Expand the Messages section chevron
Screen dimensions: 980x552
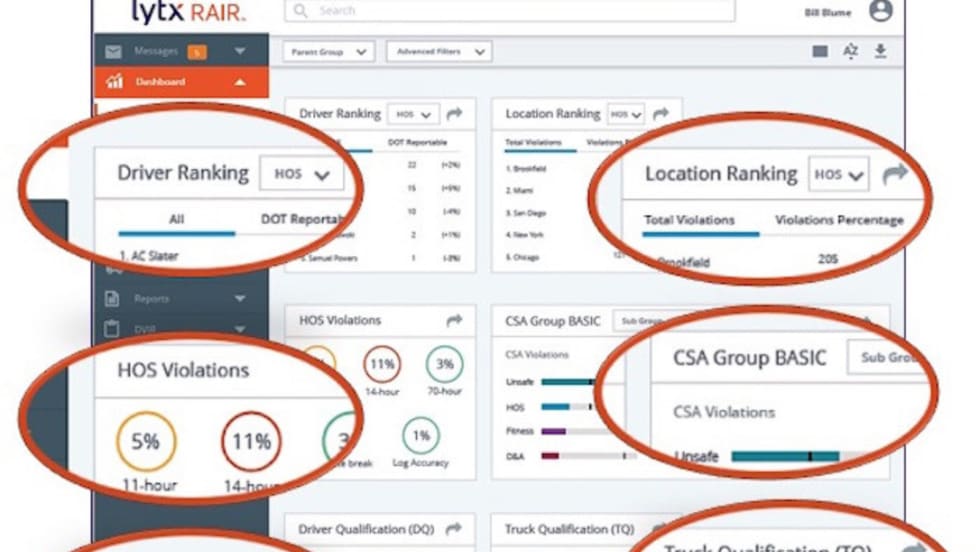point(239,51)
